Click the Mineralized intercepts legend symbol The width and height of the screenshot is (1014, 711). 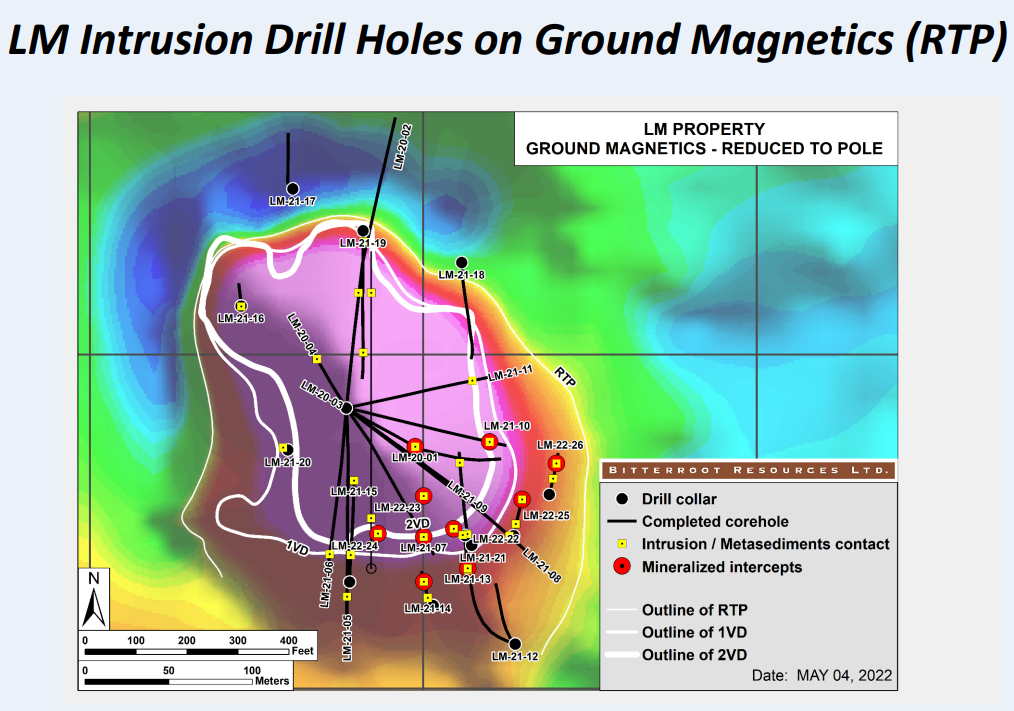[622, 567]
